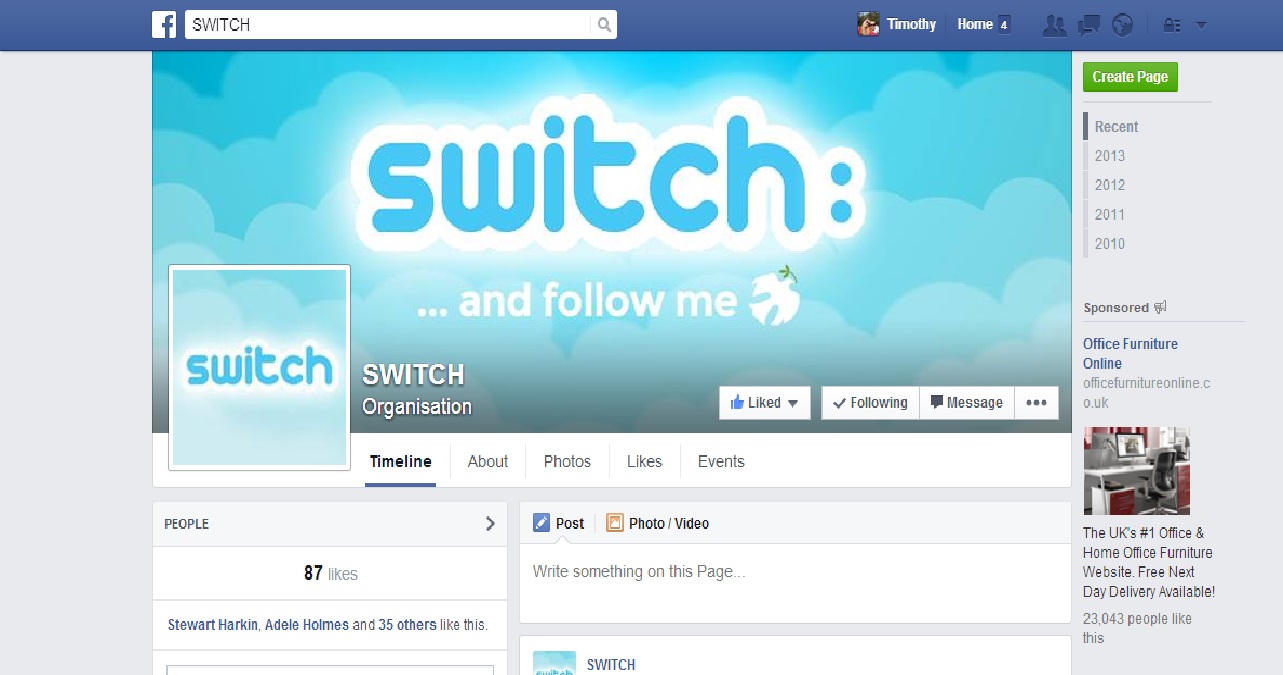1283x675 pixels.
Task: Go to Home in the top bar
Action: point(975,24)
